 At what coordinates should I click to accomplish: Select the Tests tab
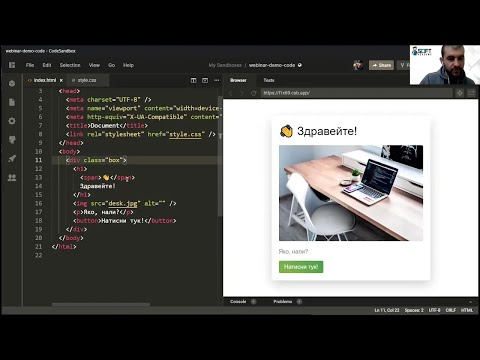pyautogui.click(x=269, y=80)
